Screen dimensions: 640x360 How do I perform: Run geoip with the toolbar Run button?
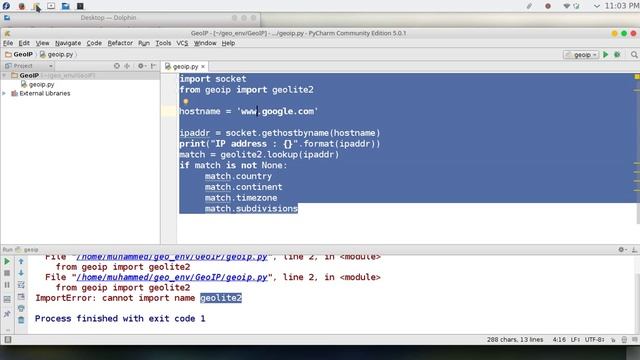pos(606,55)
